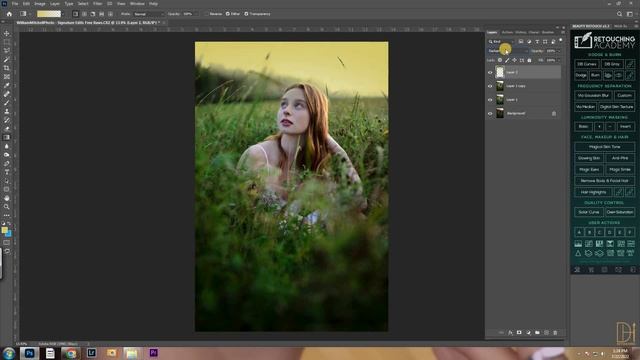Open Chrome from the taskbar
Image resolution: width=640 pixels, height=360 pixels.
(x=71, y=353)
